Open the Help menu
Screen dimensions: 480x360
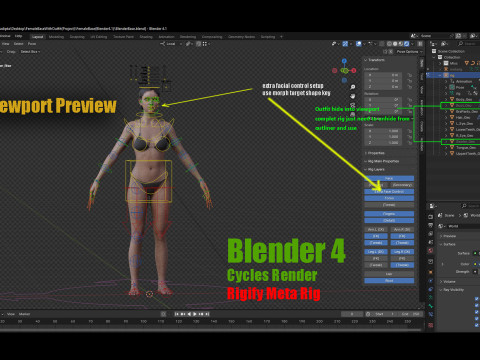click(x=18, y=36)
